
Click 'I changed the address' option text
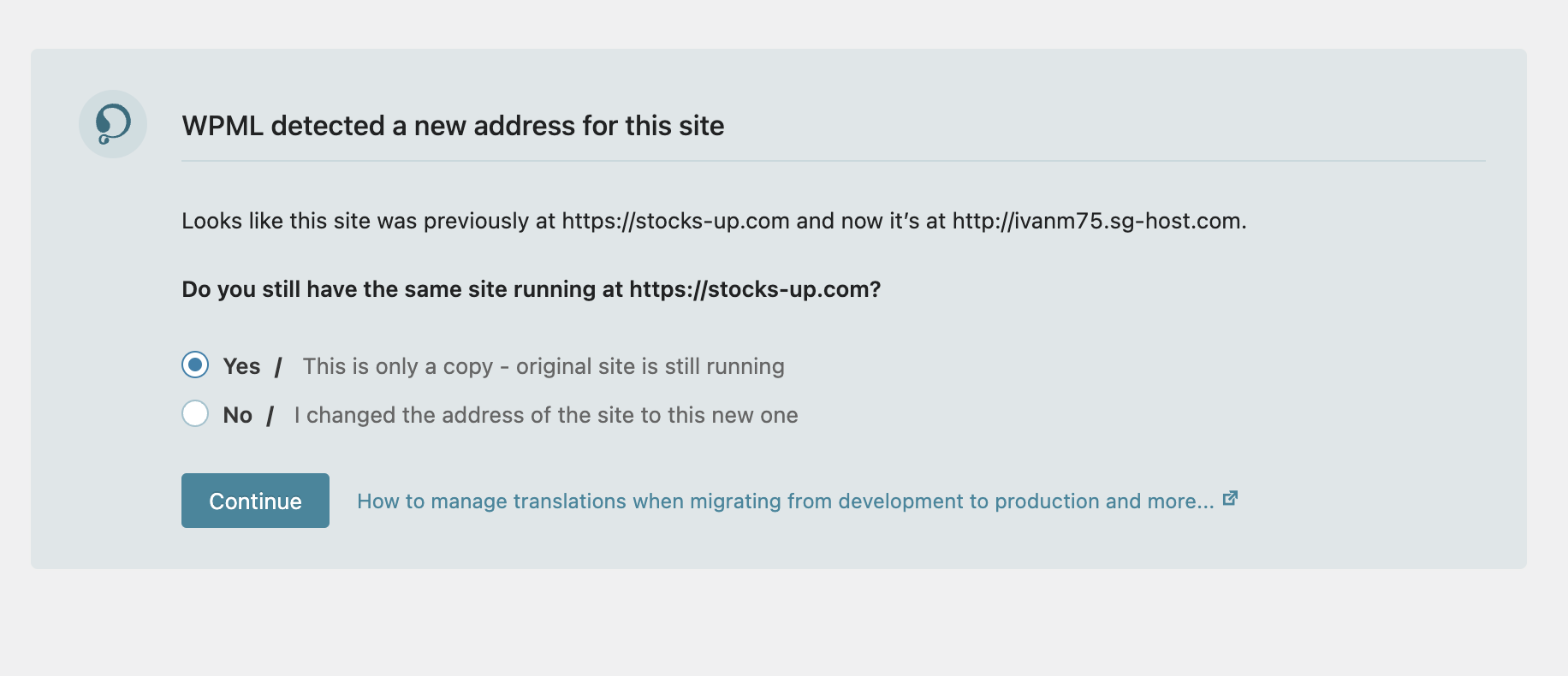(546, 415)
